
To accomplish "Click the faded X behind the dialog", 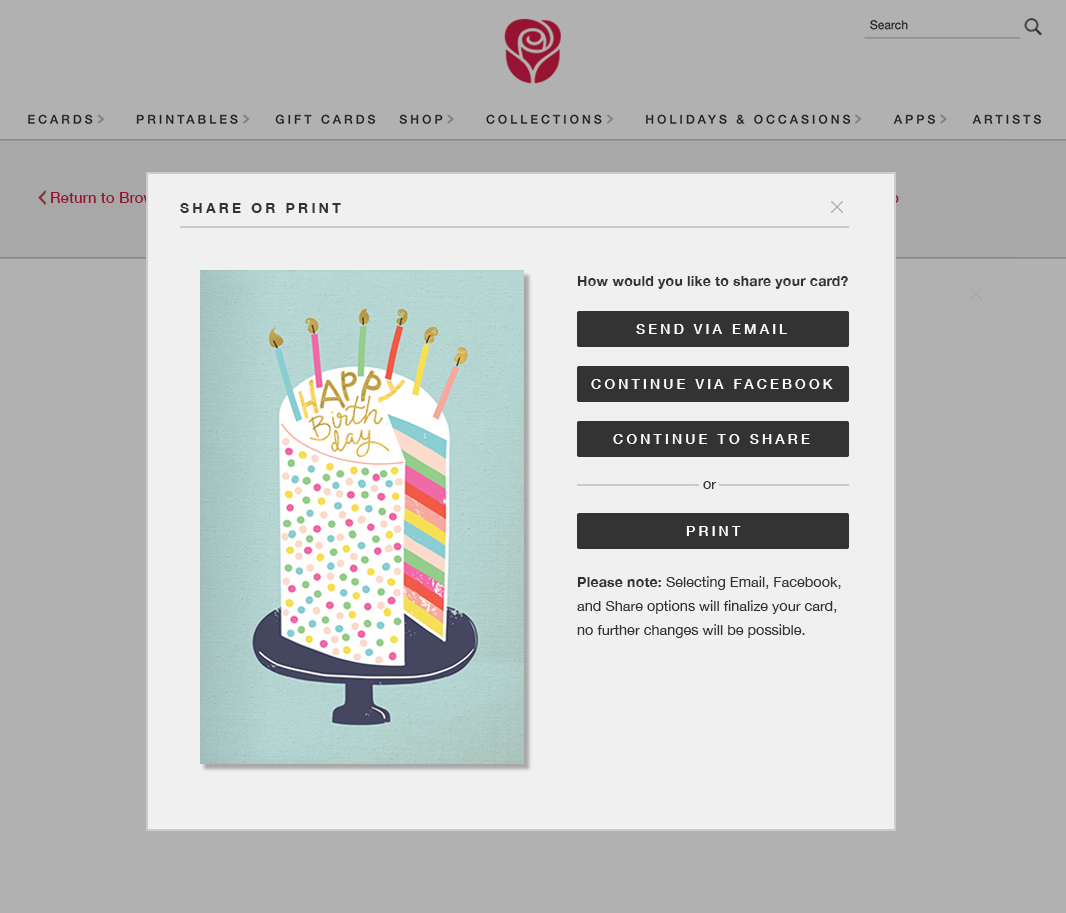I will click(x=976, y=295).
